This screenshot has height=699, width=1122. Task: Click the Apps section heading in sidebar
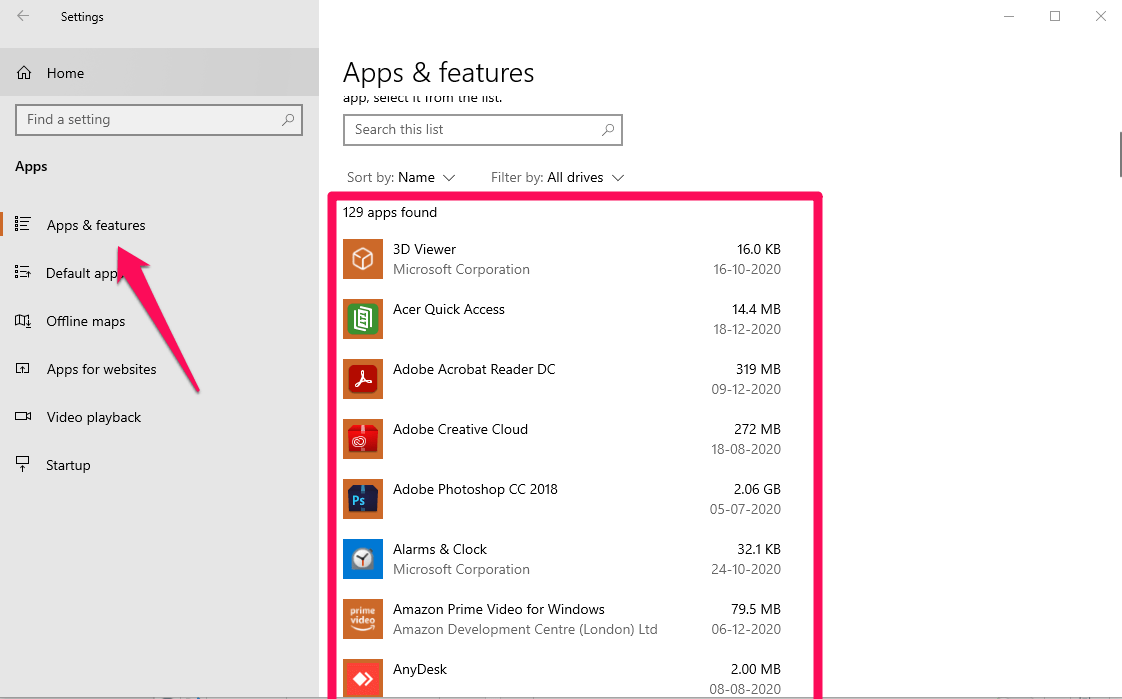31,167
